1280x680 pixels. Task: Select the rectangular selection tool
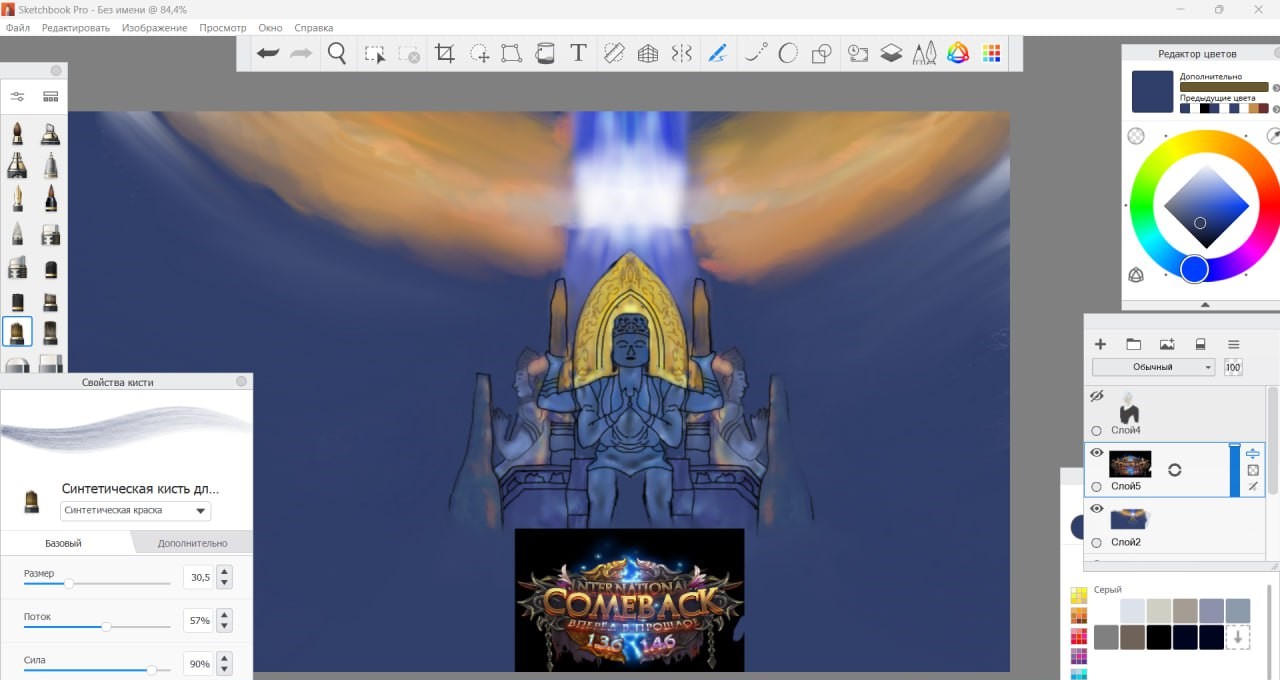(374, 54)
